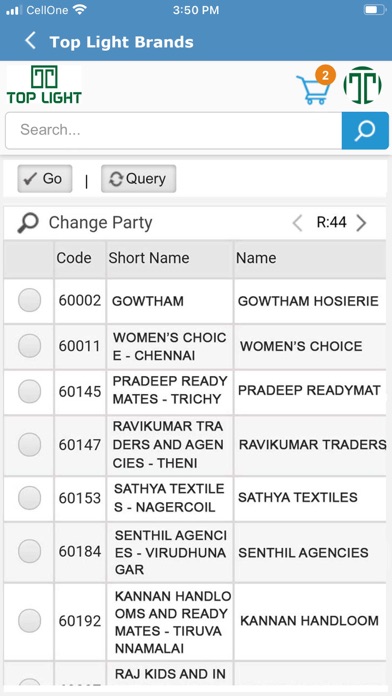Tap the round green T profile icon
The height and width of the screenshot is (696, 392).
[362, 86]
